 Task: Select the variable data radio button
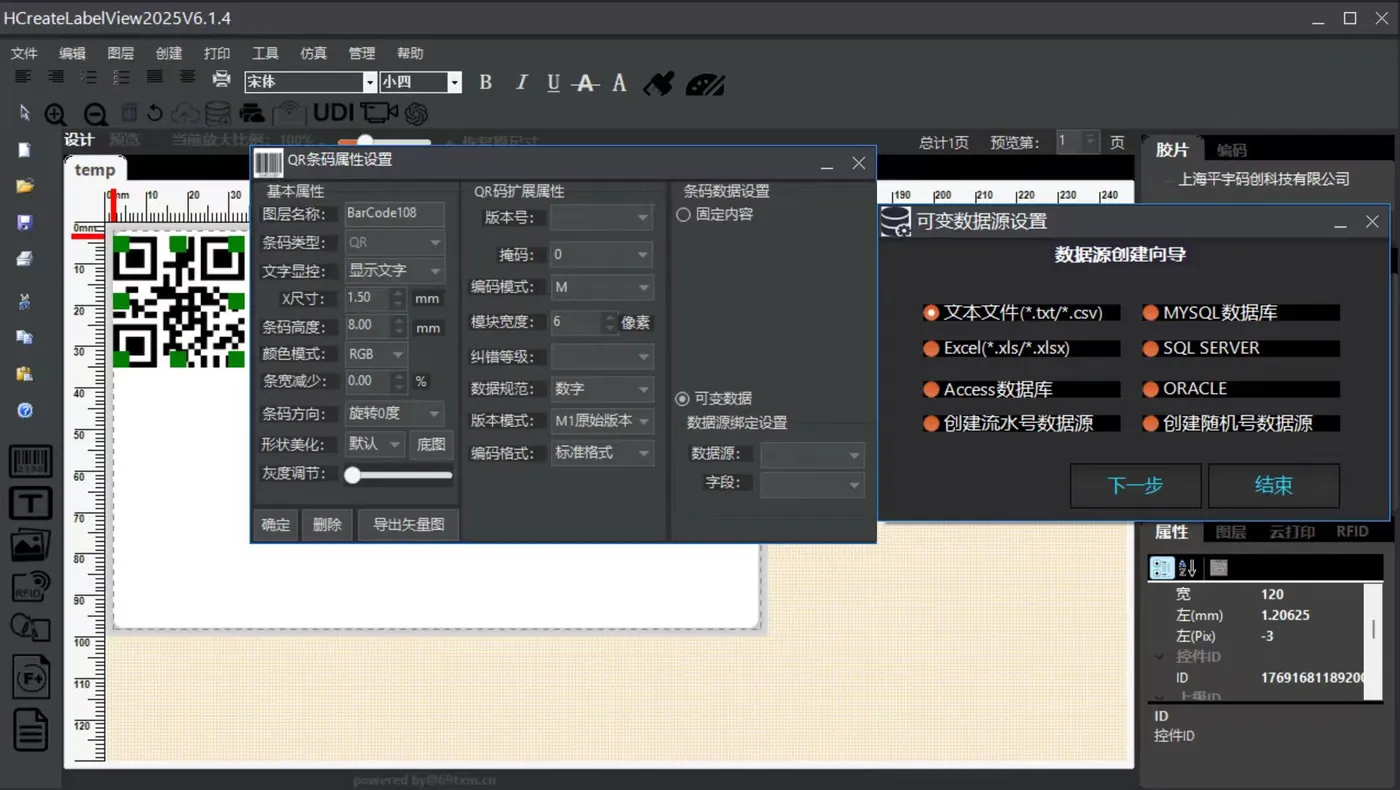[x=683, y=399]
